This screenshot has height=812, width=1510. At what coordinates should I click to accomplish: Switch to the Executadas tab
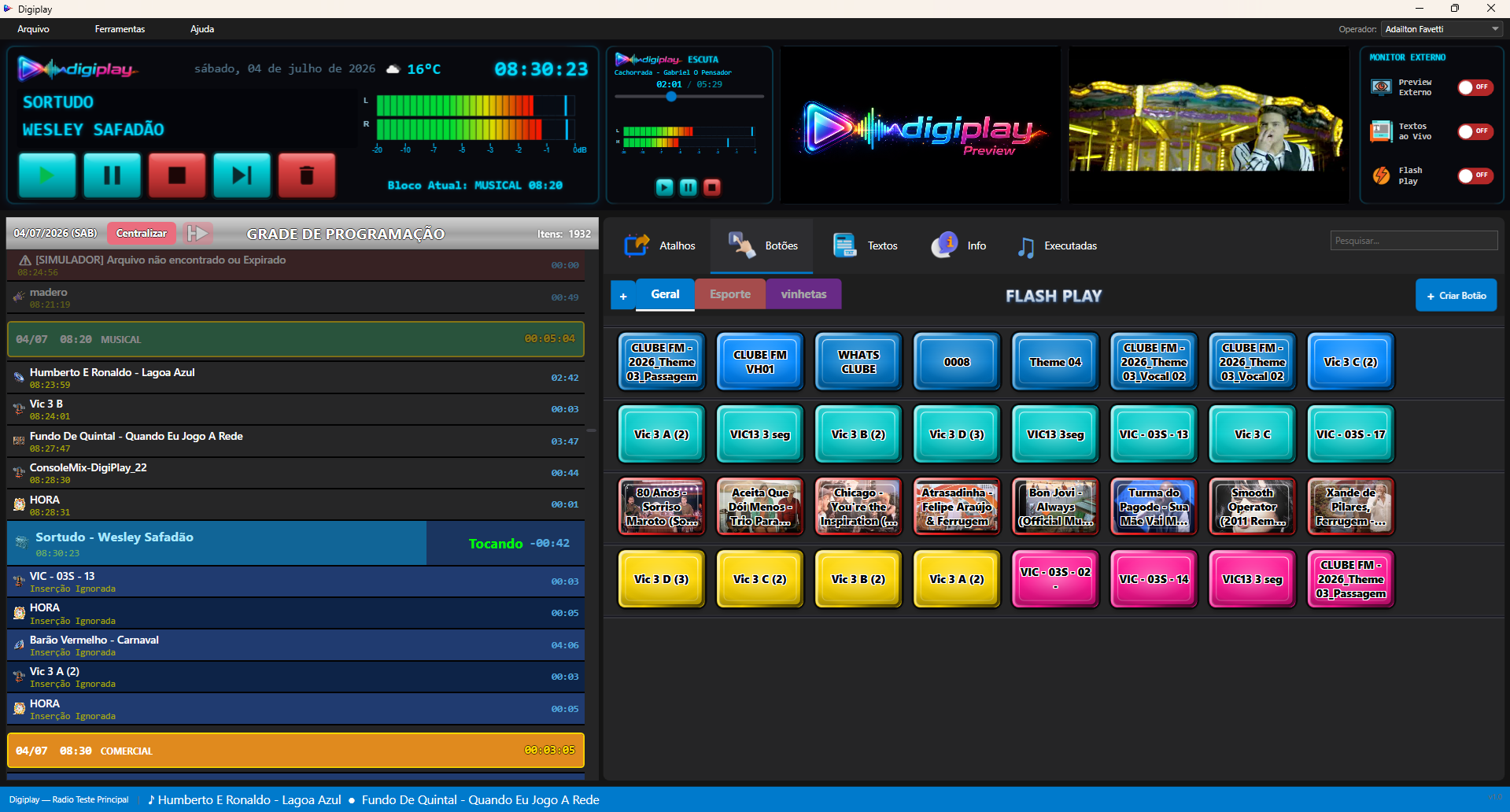[x=1057, y=245]
